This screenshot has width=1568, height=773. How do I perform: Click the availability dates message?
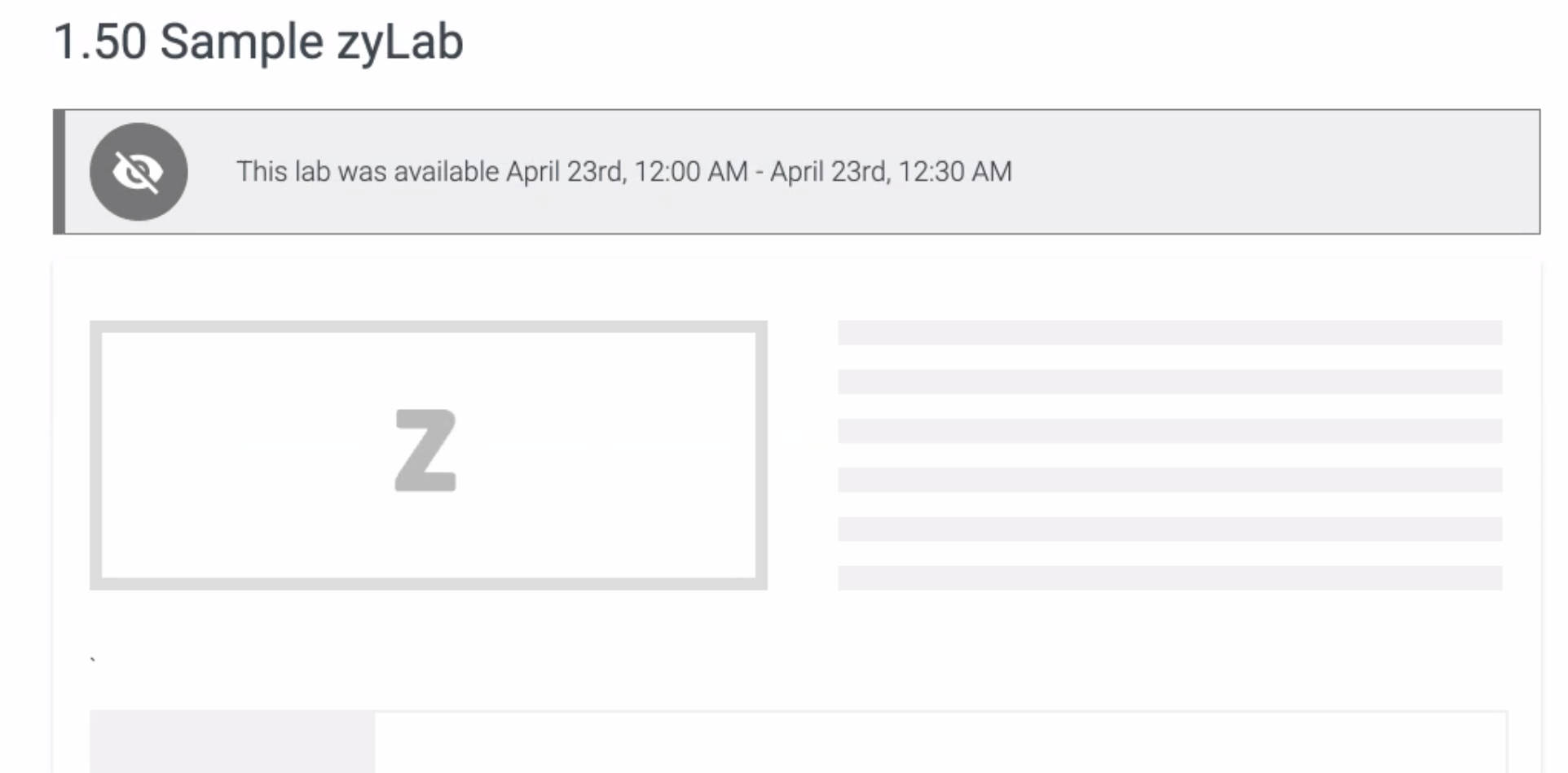pyautogui.click(x=623, y=171)
